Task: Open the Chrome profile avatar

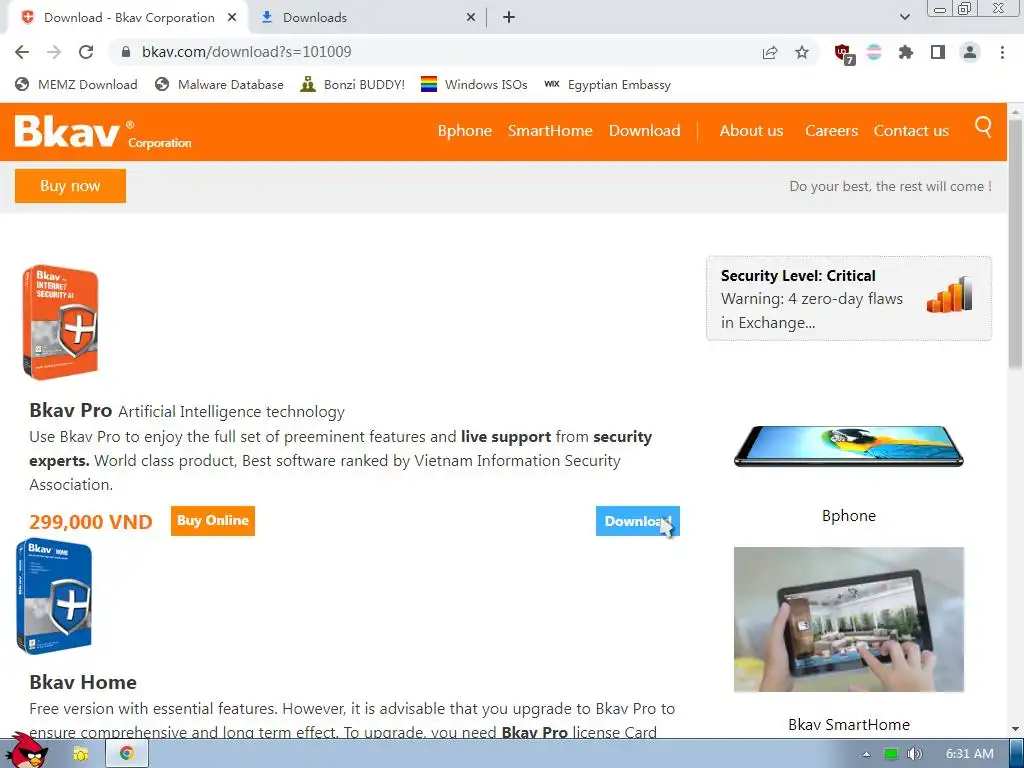Action: coord(970,52)
